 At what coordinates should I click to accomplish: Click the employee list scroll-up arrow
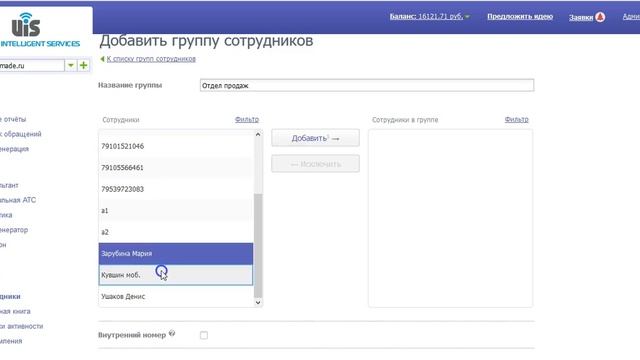258,134
